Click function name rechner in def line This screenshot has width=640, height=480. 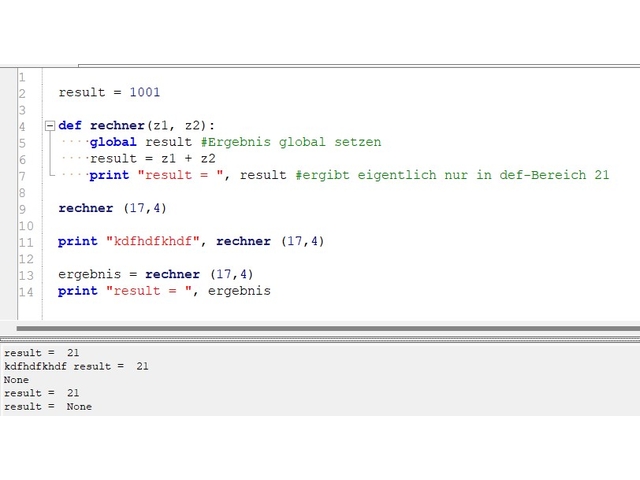[x=118, y=125]
